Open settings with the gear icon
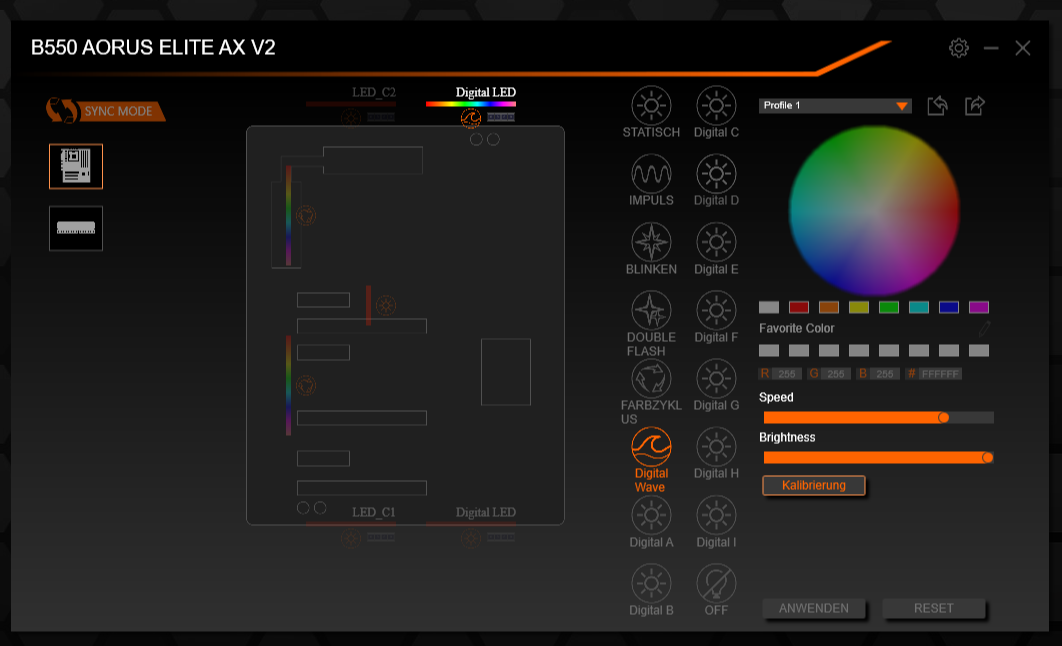1062x646 pixels. point(958,48)
